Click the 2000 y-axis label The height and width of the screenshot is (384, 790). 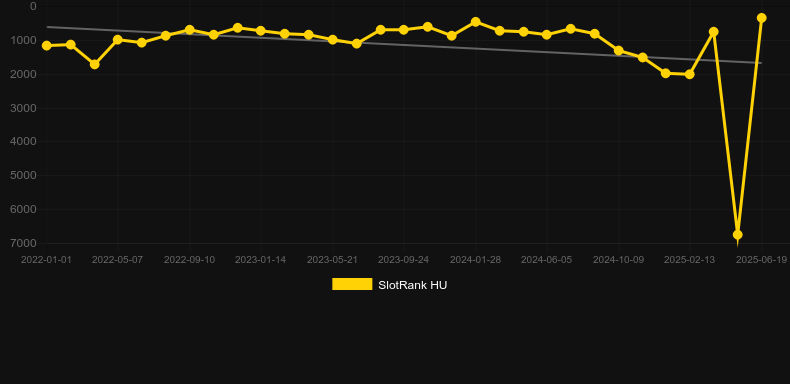pos(24,74)
